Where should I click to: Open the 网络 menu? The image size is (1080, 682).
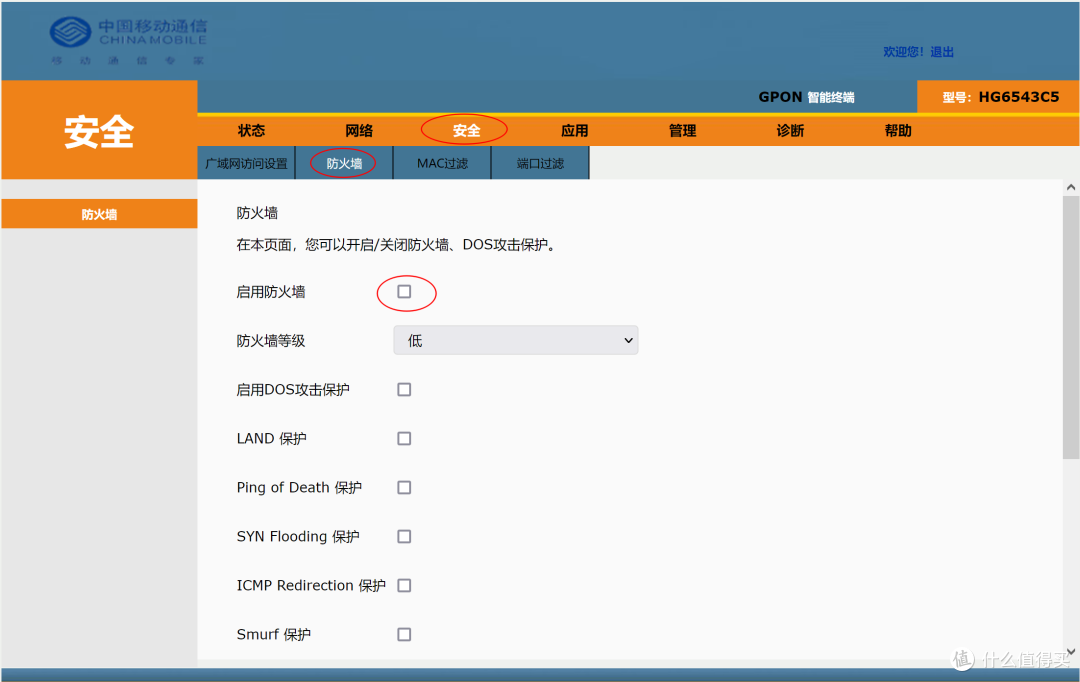pyautogui.click(x=359, y=130)
